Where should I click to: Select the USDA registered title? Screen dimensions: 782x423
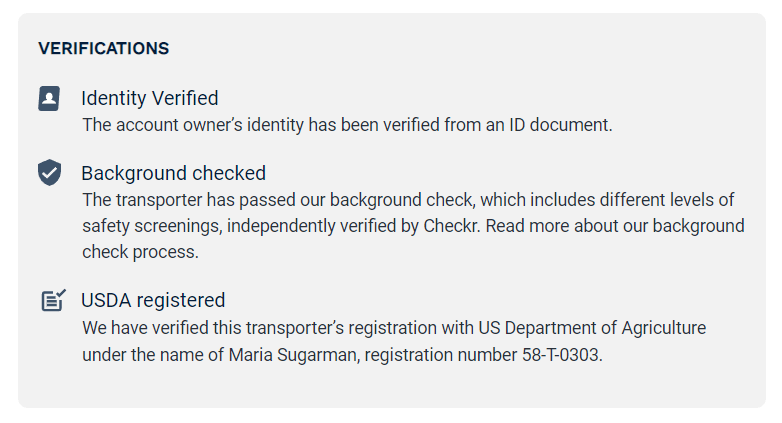153,300
